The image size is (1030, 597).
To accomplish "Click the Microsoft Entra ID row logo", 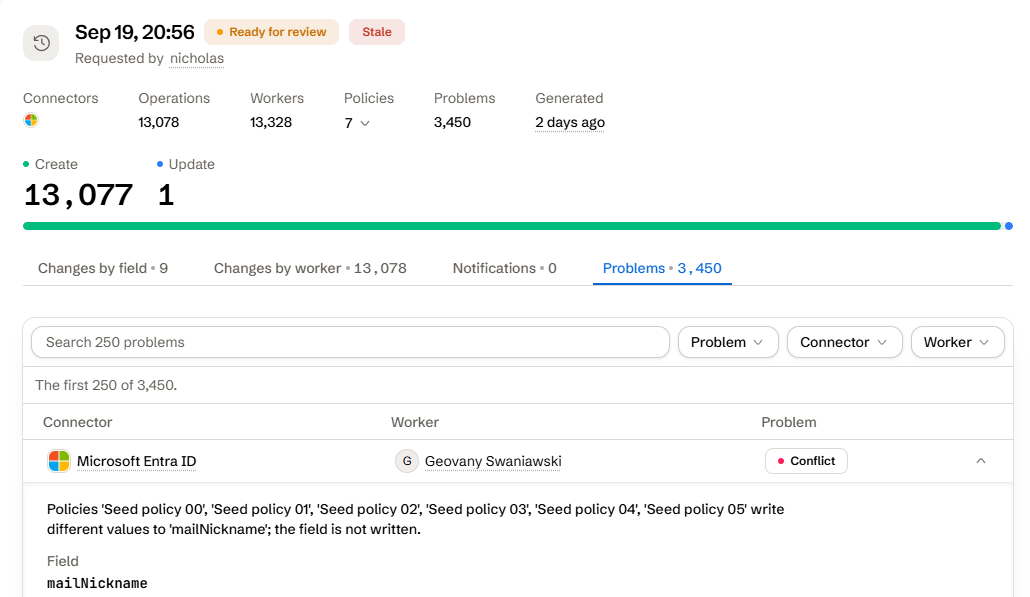I will (59, 461).
